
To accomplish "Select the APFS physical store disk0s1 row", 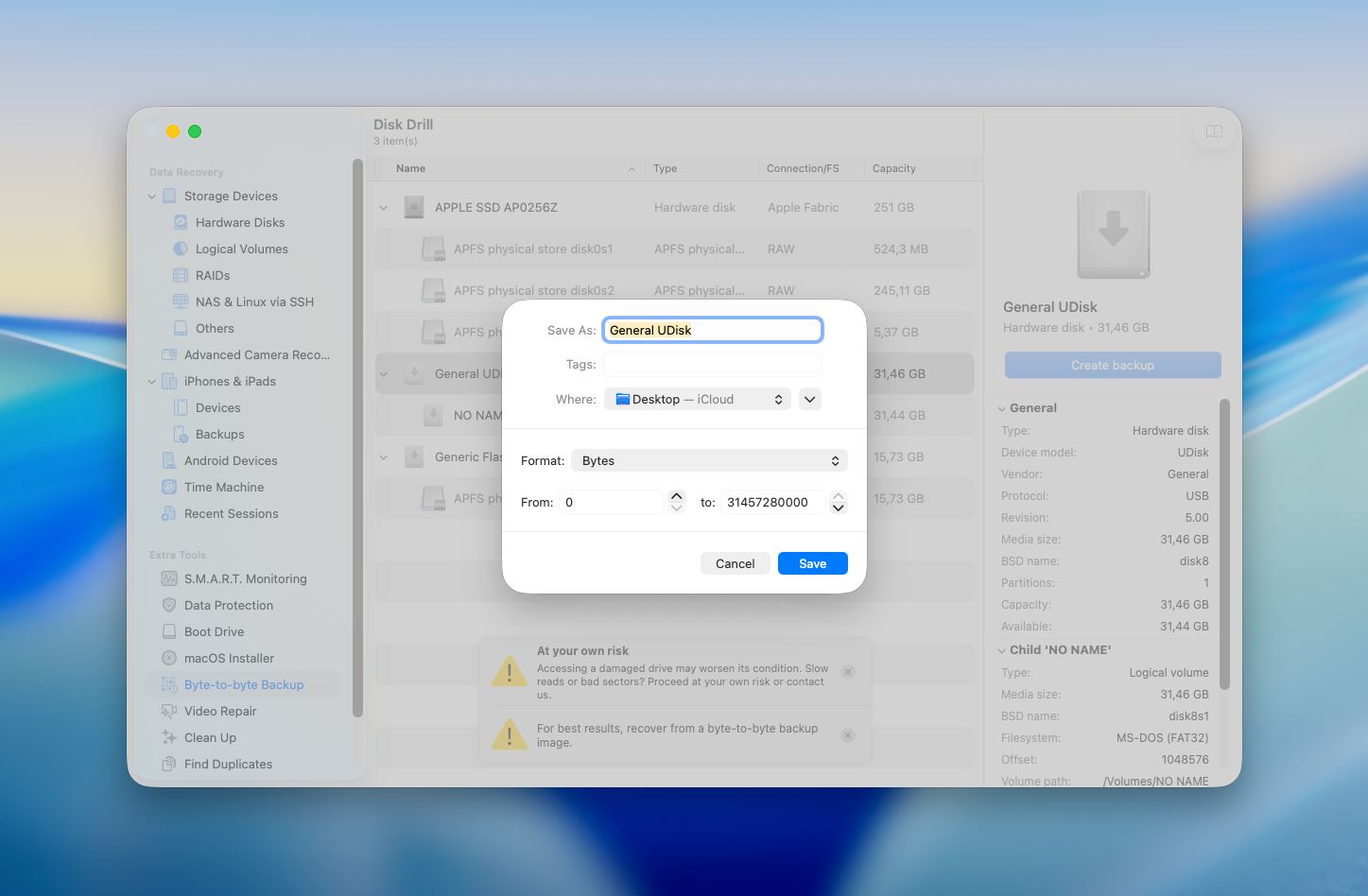I will [x=675, y=249].
